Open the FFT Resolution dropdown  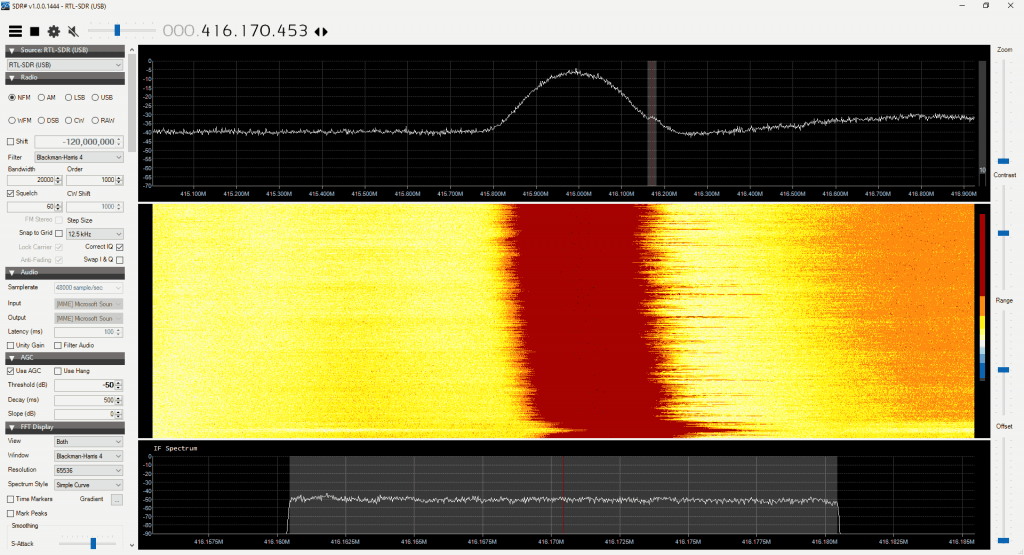(88, 469)
